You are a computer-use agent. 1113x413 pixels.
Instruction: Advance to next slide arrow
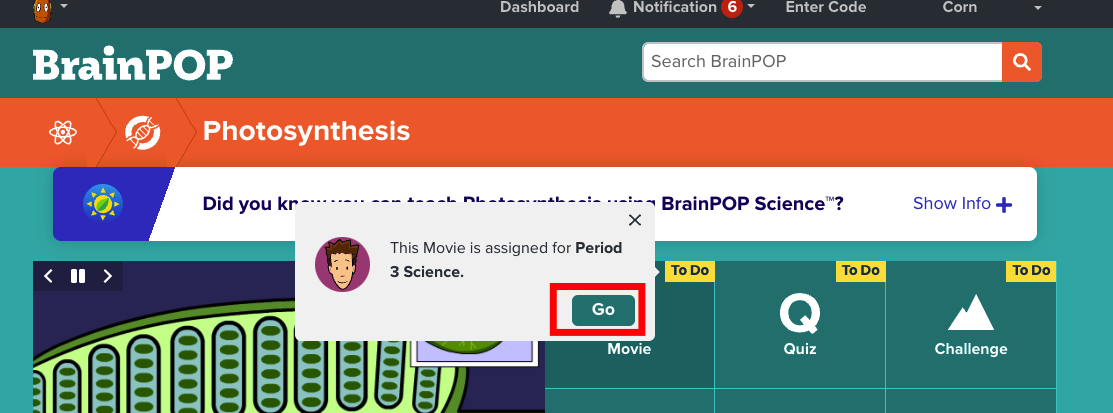pos(107,276)
